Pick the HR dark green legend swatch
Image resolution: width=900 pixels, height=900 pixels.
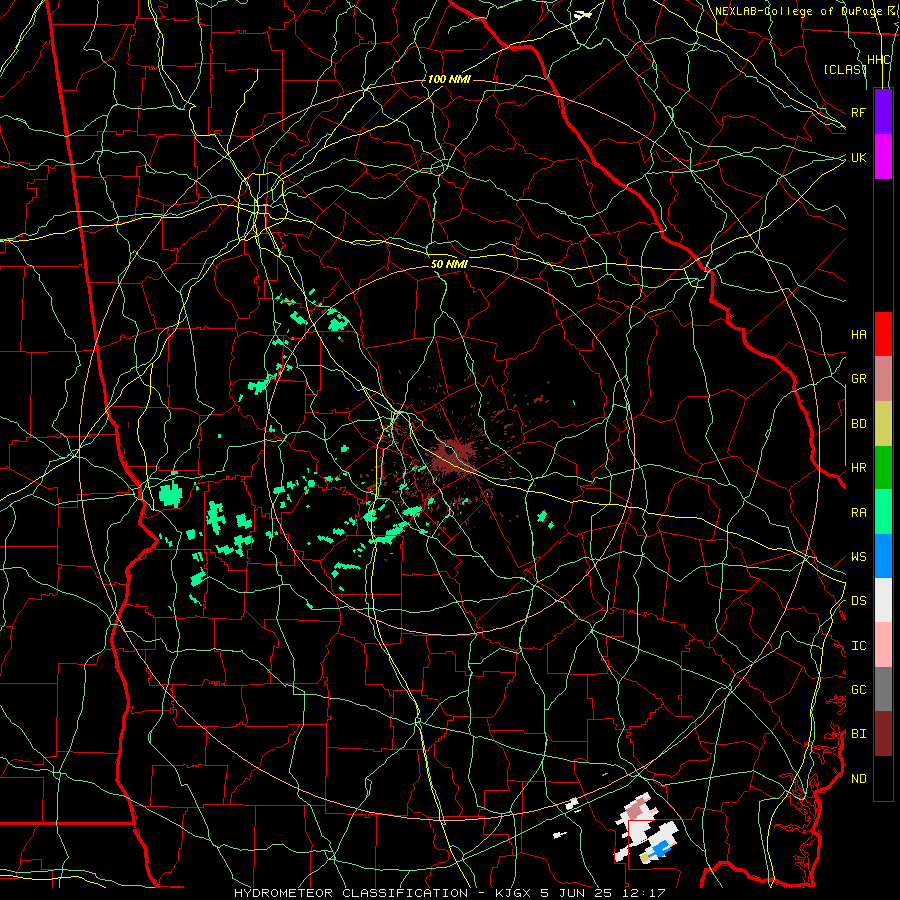click(883, 467)
